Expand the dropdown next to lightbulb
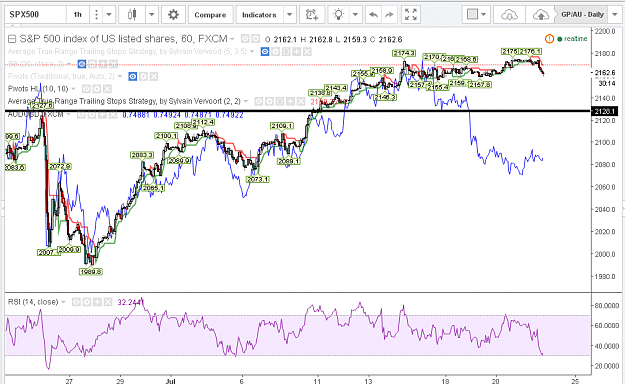 [x=355, y=15]
